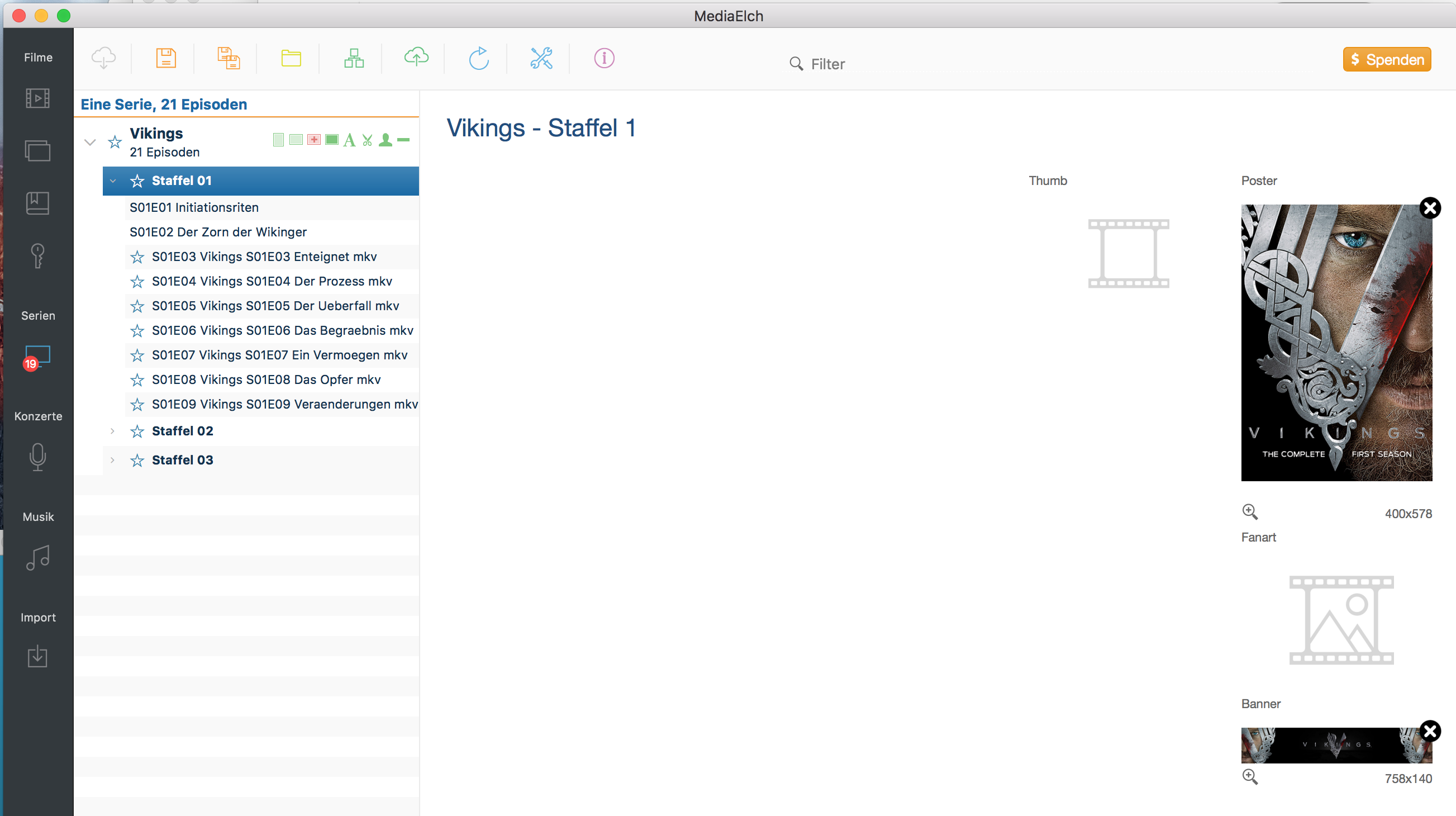This screenshot has height=816, width=1456.
Task: Open the yellow folder toolbar icon
Action: pyautogui.click(x=291, y=58)
